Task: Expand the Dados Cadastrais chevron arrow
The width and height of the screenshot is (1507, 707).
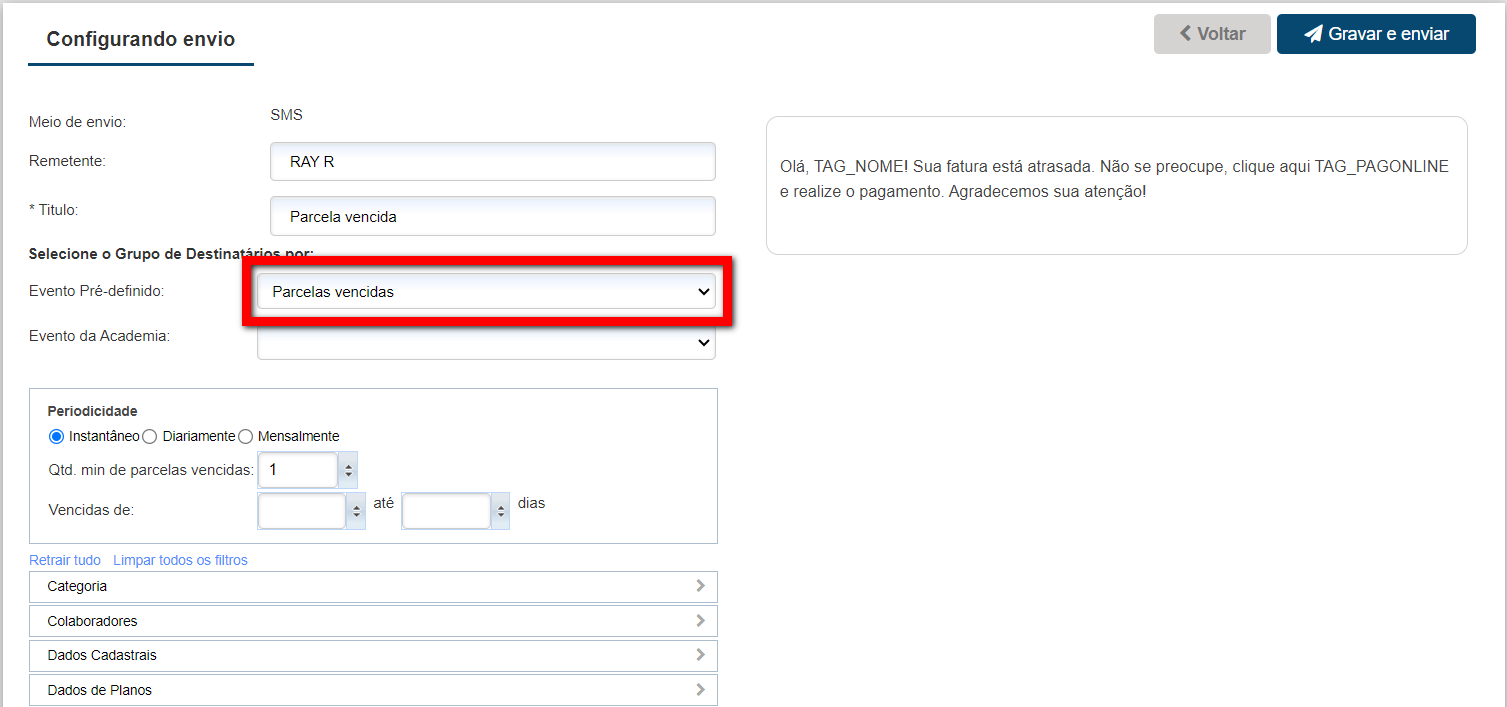Action: pos(700,655)
